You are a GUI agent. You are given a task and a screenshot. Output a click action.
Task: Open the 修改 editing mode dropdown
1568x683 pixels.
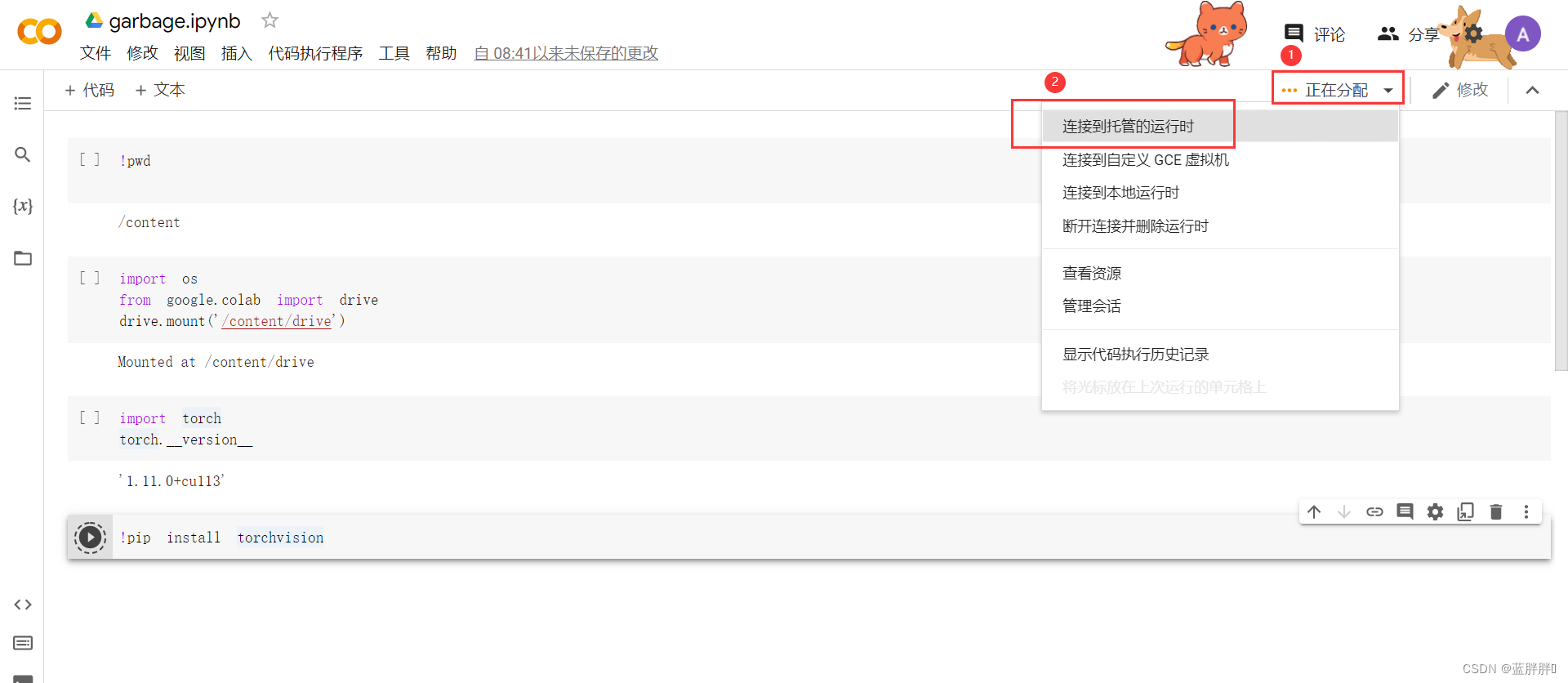click(x=1460, y=90)
